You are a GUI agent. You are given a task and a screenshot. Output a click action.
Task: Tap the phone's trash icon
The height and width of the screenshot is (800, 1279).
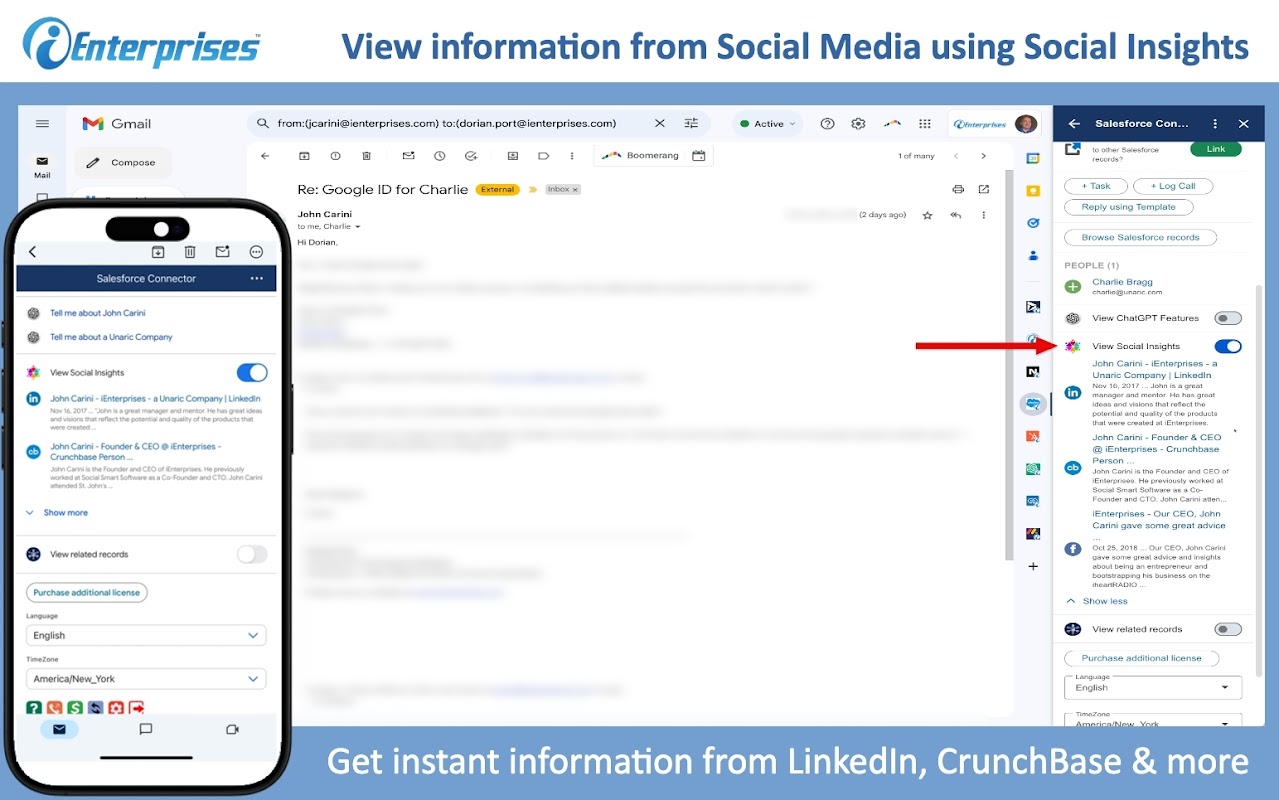click(x=190, y=252)
